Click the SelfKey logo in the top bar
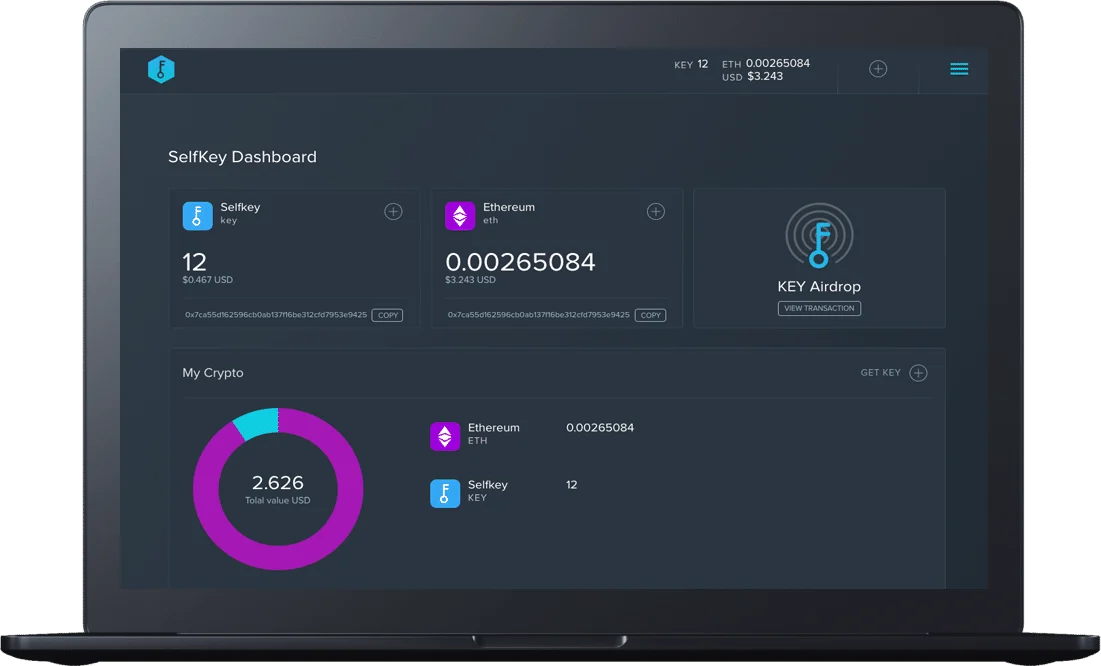The image size is (1101, 666). [x=161, y=69]
